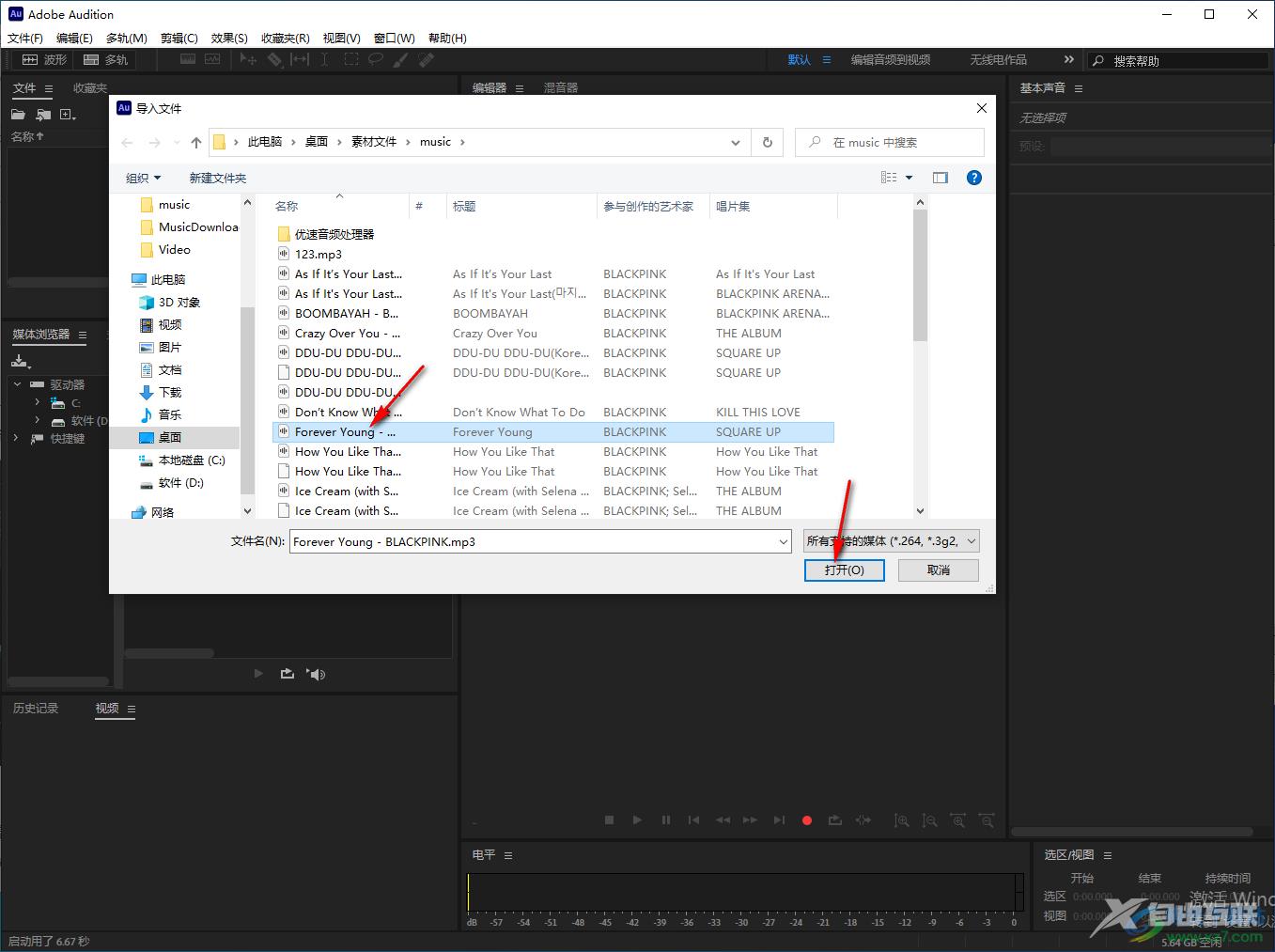
Task: Click the red Record button
Action: click(806, 820)
